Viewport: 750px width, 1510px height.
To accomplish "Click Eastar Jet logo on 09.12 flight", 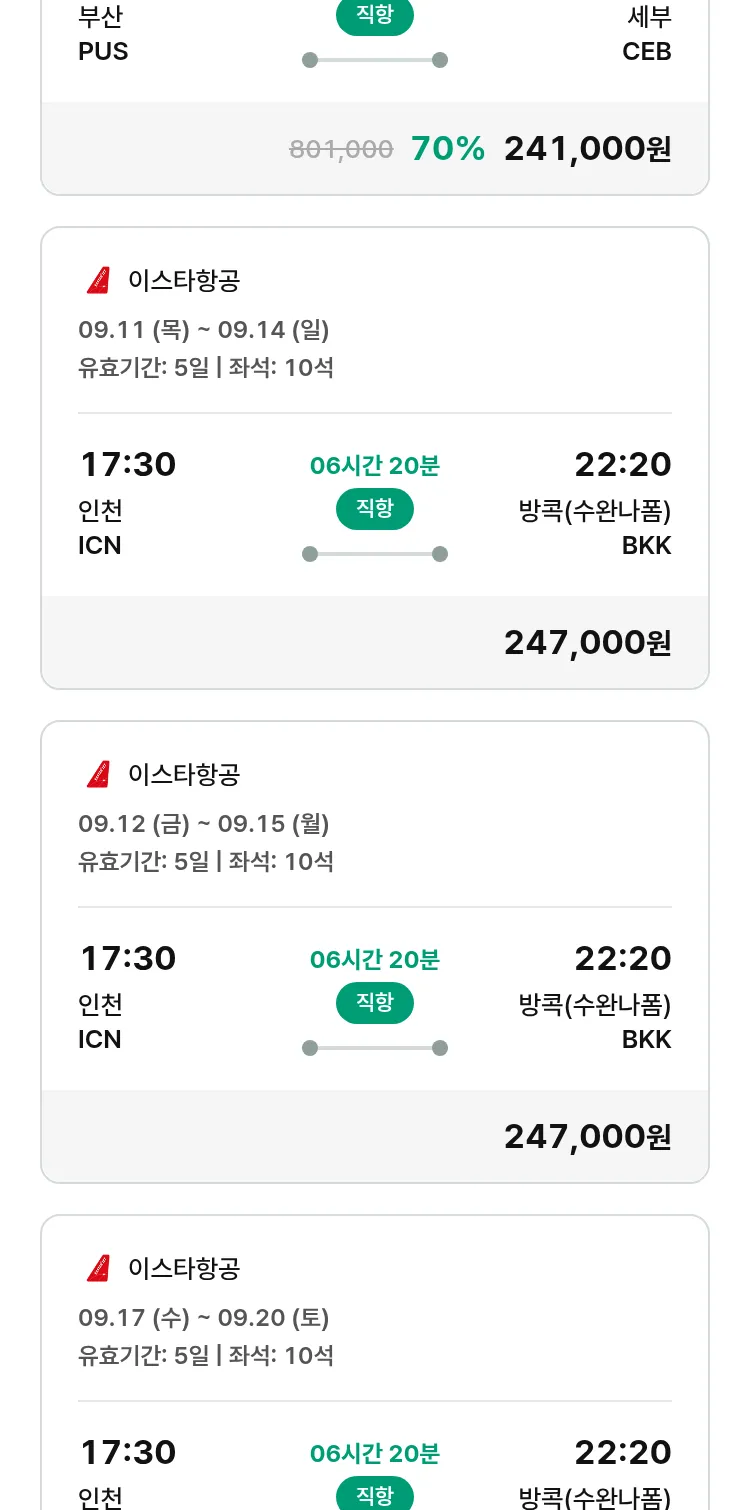I will pyautogui.click(x=98, y=775).
